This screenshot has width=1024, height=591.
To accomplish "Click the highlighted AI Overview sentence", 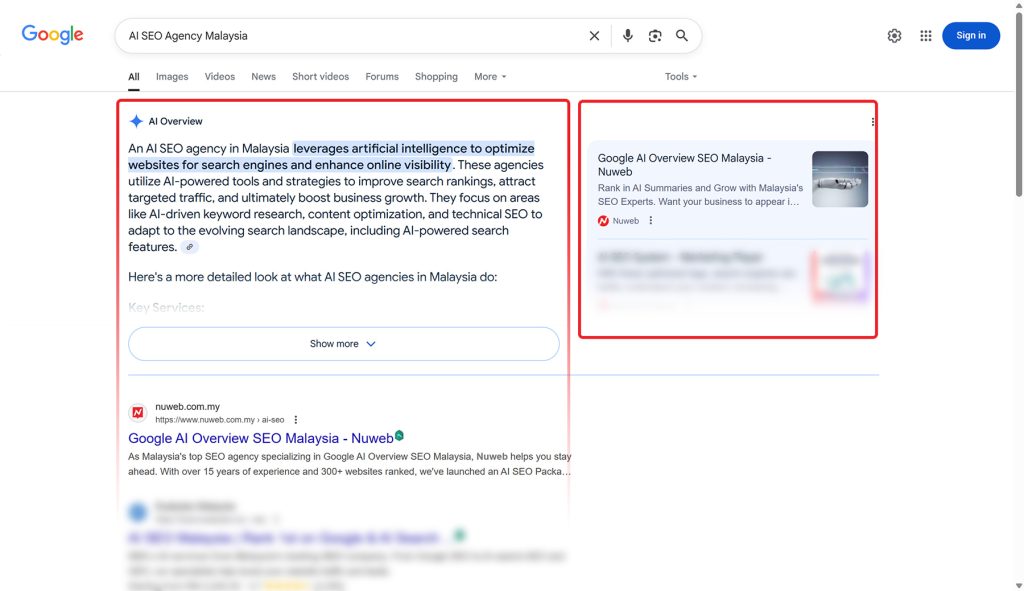I will pos(332,157).
